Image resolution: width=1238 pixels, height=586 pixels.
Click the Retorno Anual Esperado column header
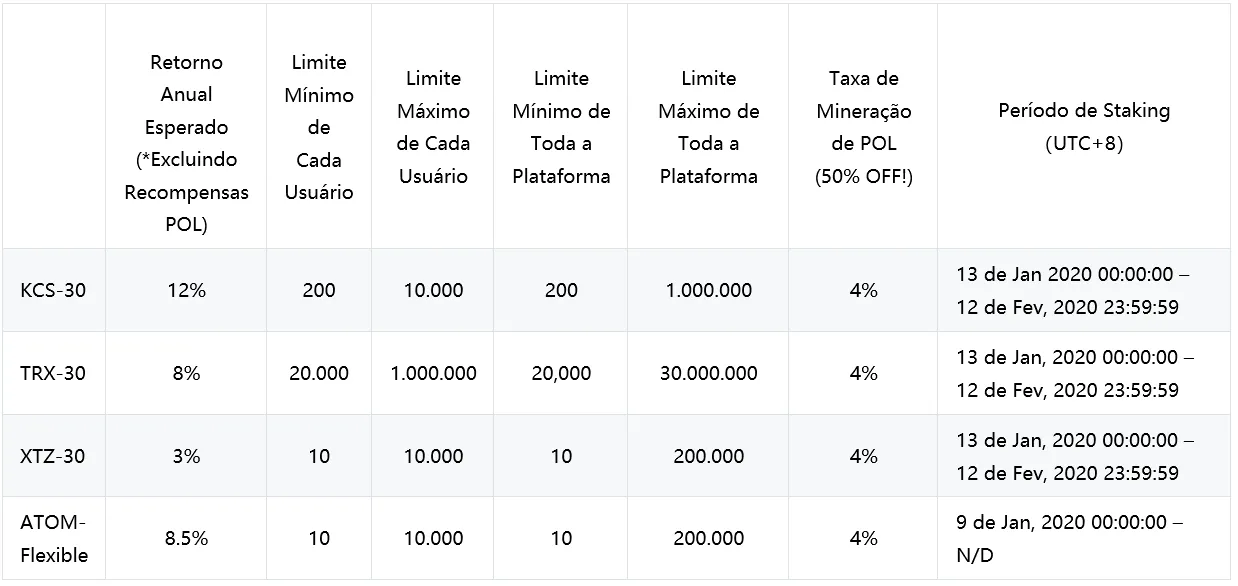(x=186, y=143)
